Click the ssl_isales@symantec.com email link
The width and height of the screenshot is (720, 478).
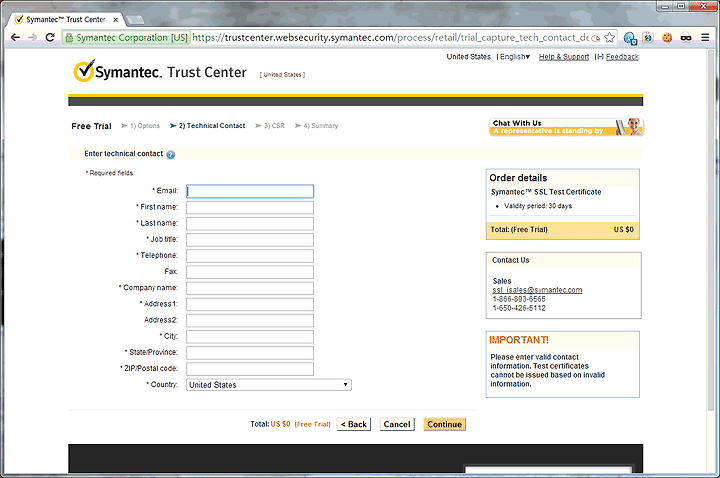537,290
